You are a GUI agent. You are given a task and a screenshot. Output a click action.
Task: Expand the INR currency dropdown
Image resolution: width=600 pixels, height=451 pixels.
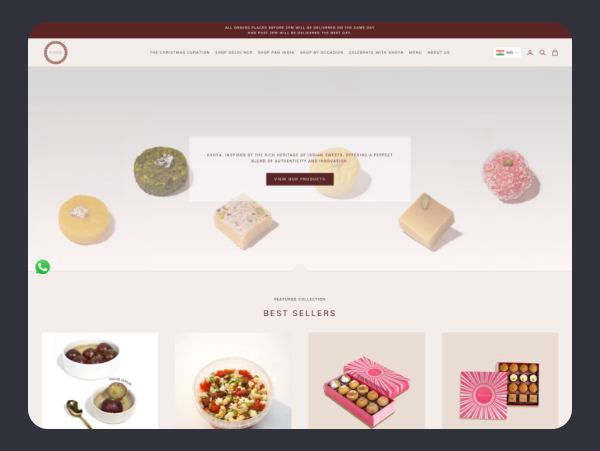click(507, 53)
